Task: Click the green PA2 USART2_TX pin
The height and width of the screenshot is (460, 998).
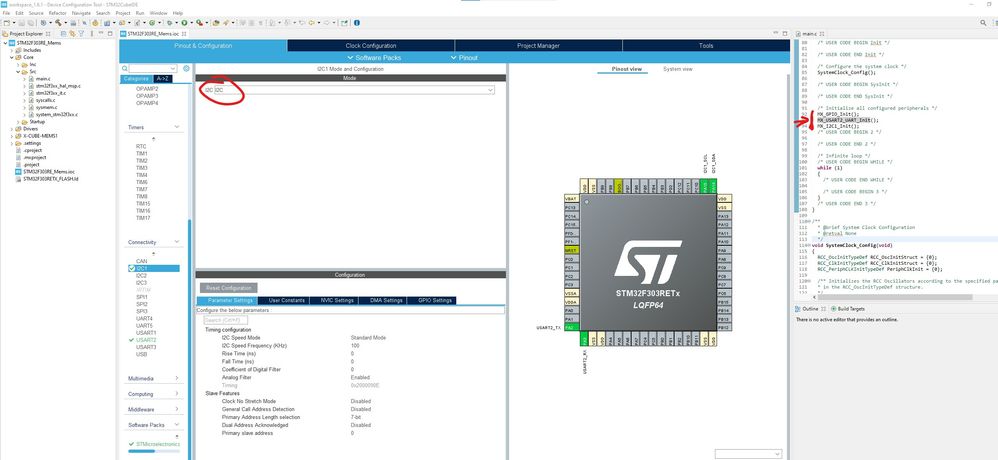Action: pyautogui.click(x=570, y=327)
